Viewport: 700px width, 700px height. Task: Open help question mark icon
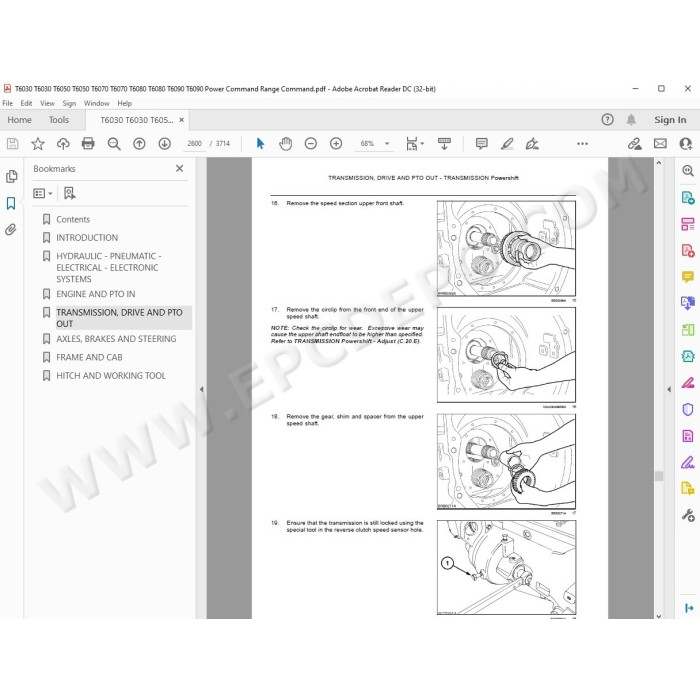click(607, 120)
